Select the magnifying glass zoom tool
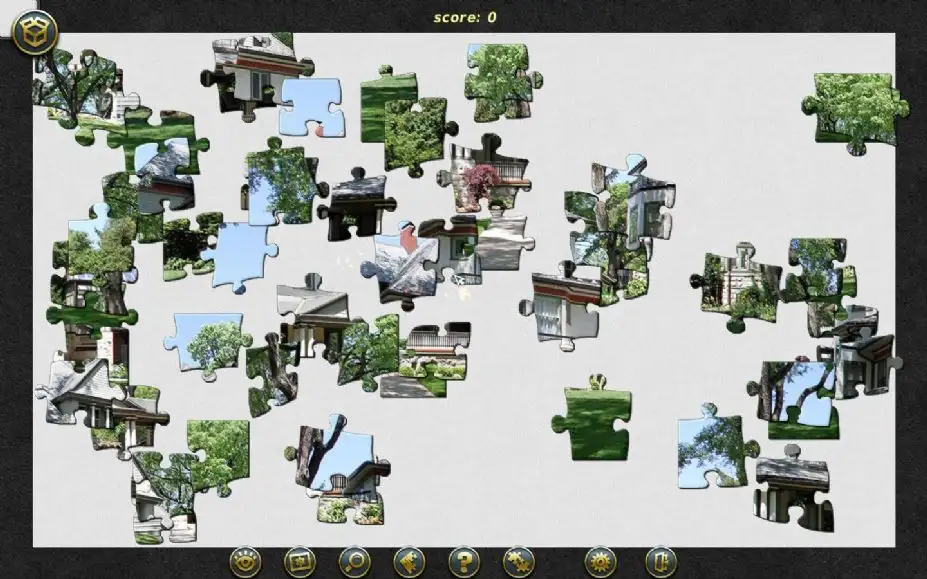The width and height of the screenshot is (927, 579). [x=355, y=561]
